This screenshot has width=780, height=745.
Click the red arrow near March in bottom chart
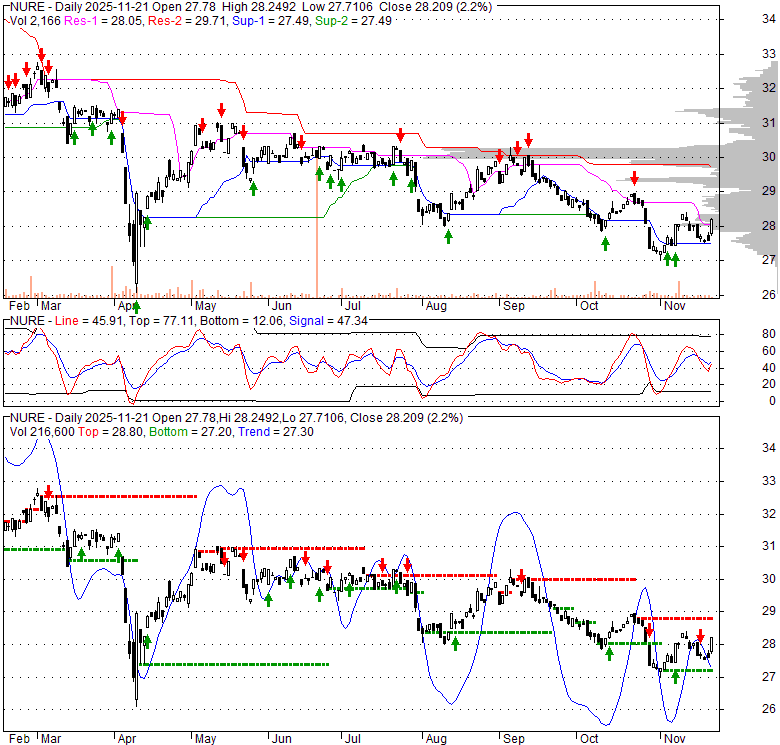click(47, 491)
